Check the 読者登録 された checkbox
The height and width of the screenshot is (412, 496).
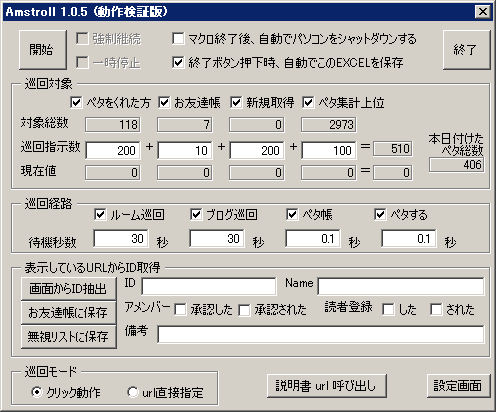pyautogui.click(x=436, y=310)
